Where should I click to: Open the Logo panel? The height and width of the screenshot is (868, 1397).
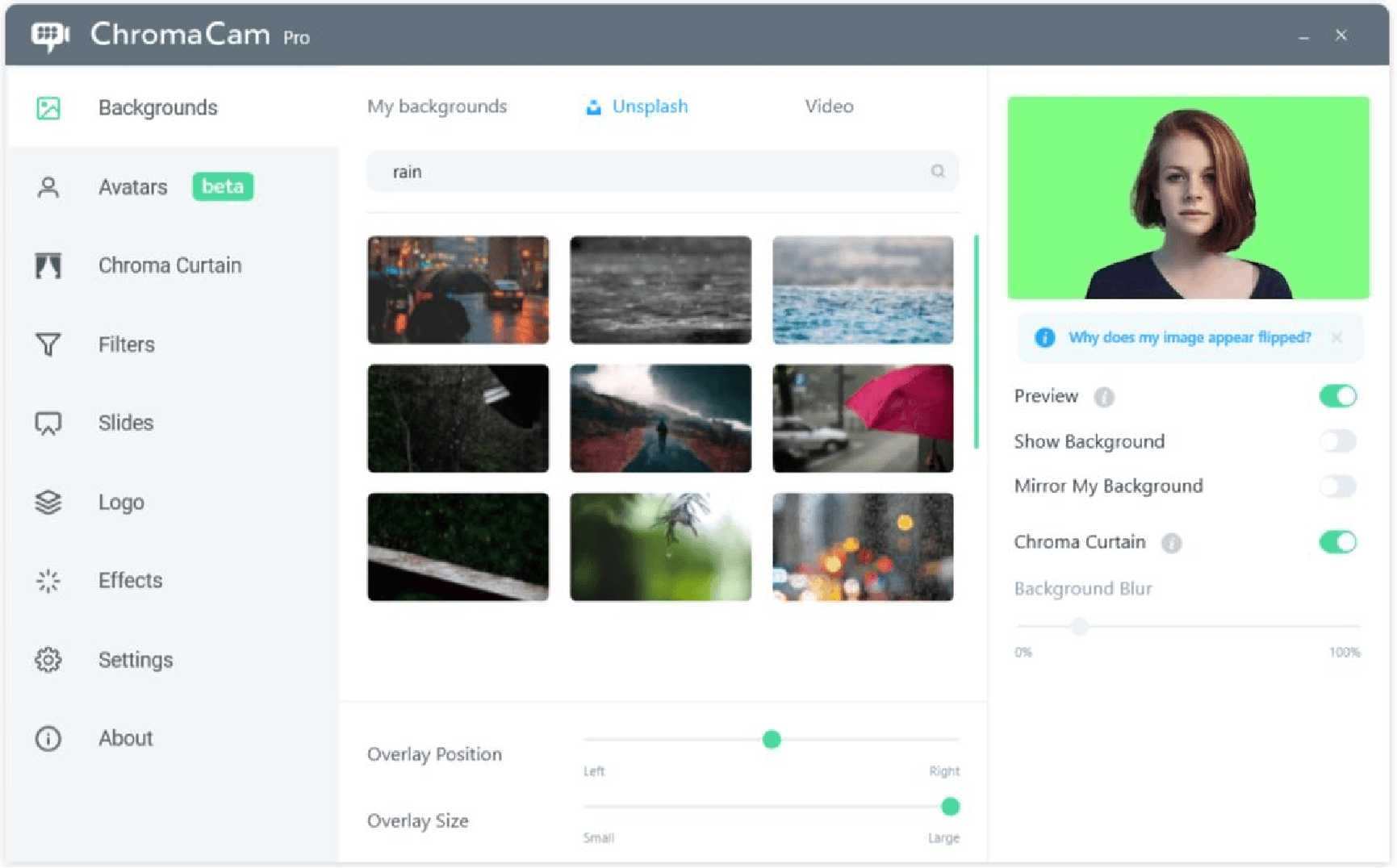tap(120, 502)
